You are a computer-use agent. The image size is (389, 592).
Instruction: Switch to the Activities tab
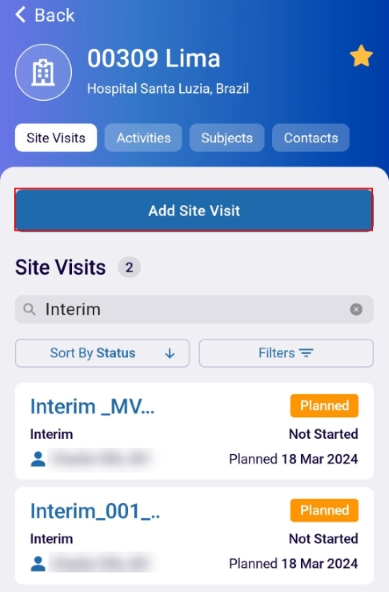(144, 138)
